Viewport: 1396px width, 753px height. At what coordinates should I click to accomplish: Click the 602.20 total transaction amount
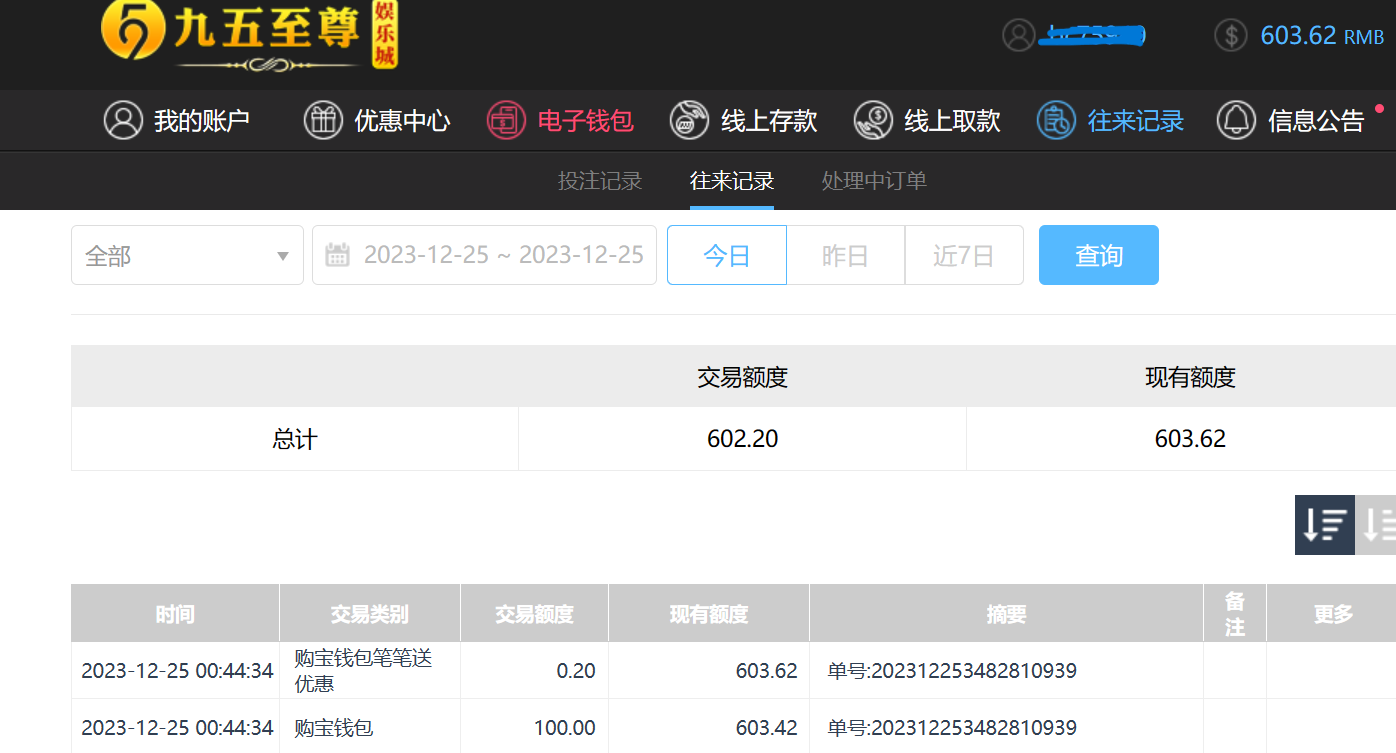[x=742, y=439]
